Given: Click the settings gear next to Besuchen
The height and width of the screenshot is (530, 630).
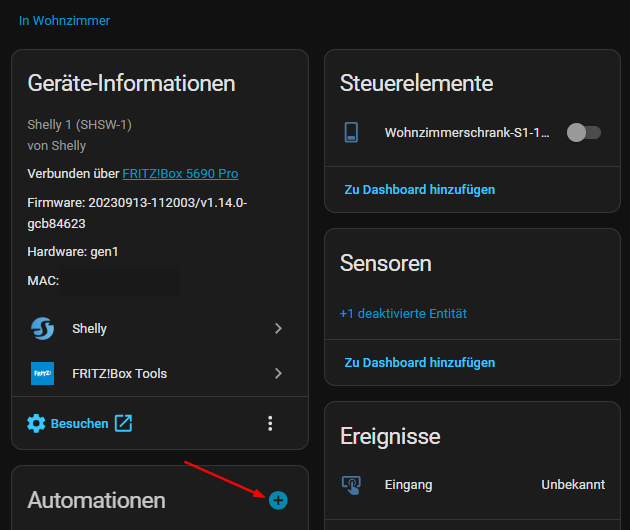Looking at the screenshot, I should (x=36, y=423).
